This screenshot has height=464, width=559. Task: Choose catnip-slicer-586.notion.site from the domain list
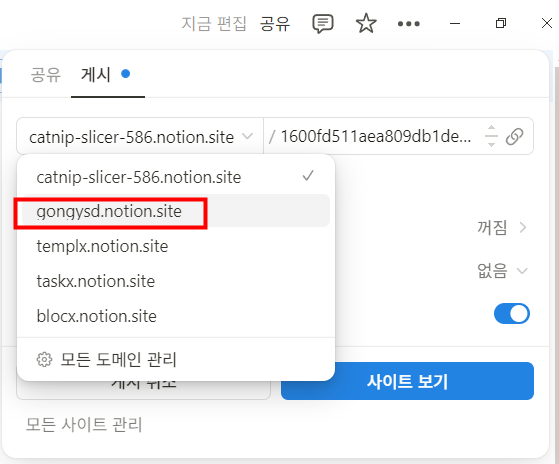(176, 177)
